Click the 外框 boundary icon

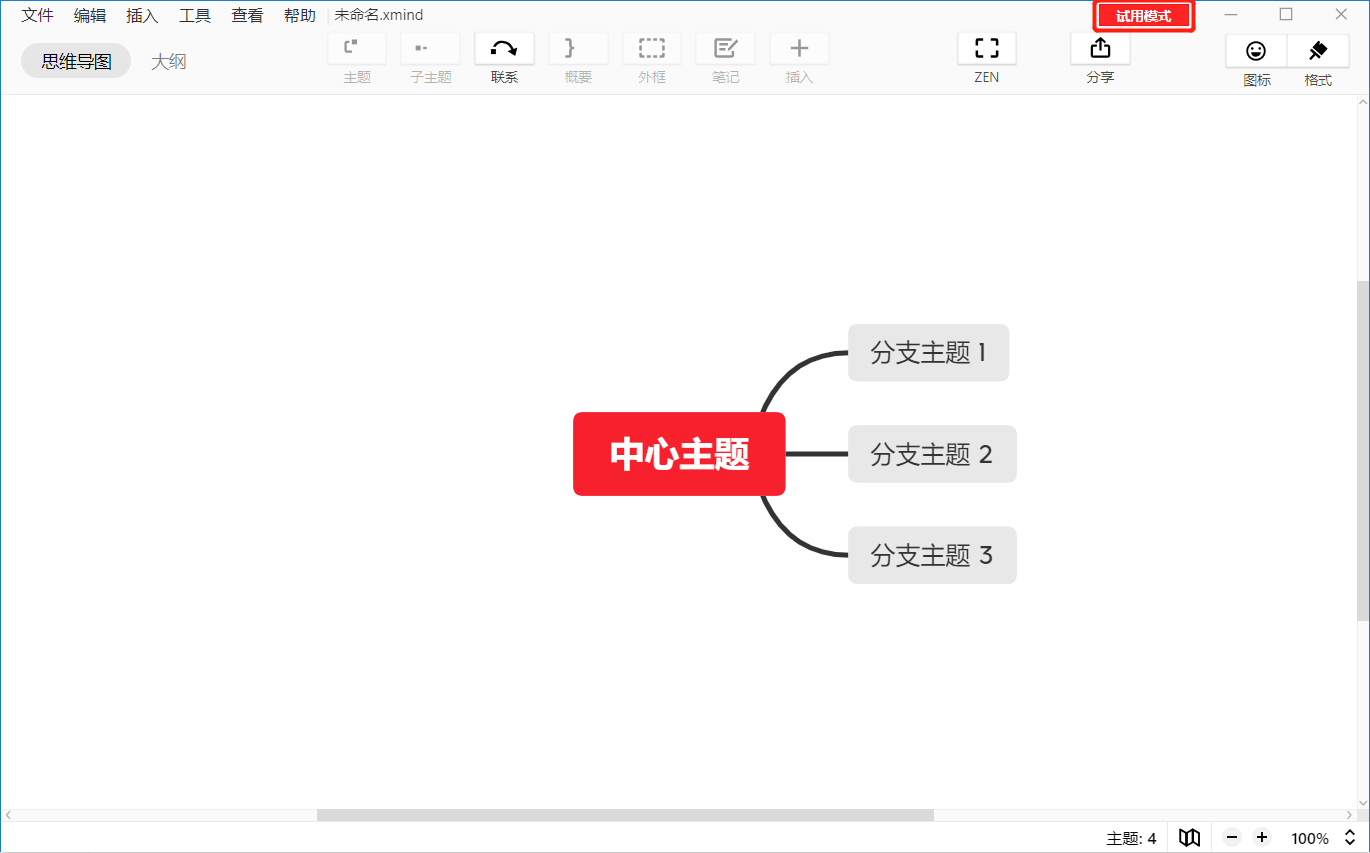click(652, 48)
